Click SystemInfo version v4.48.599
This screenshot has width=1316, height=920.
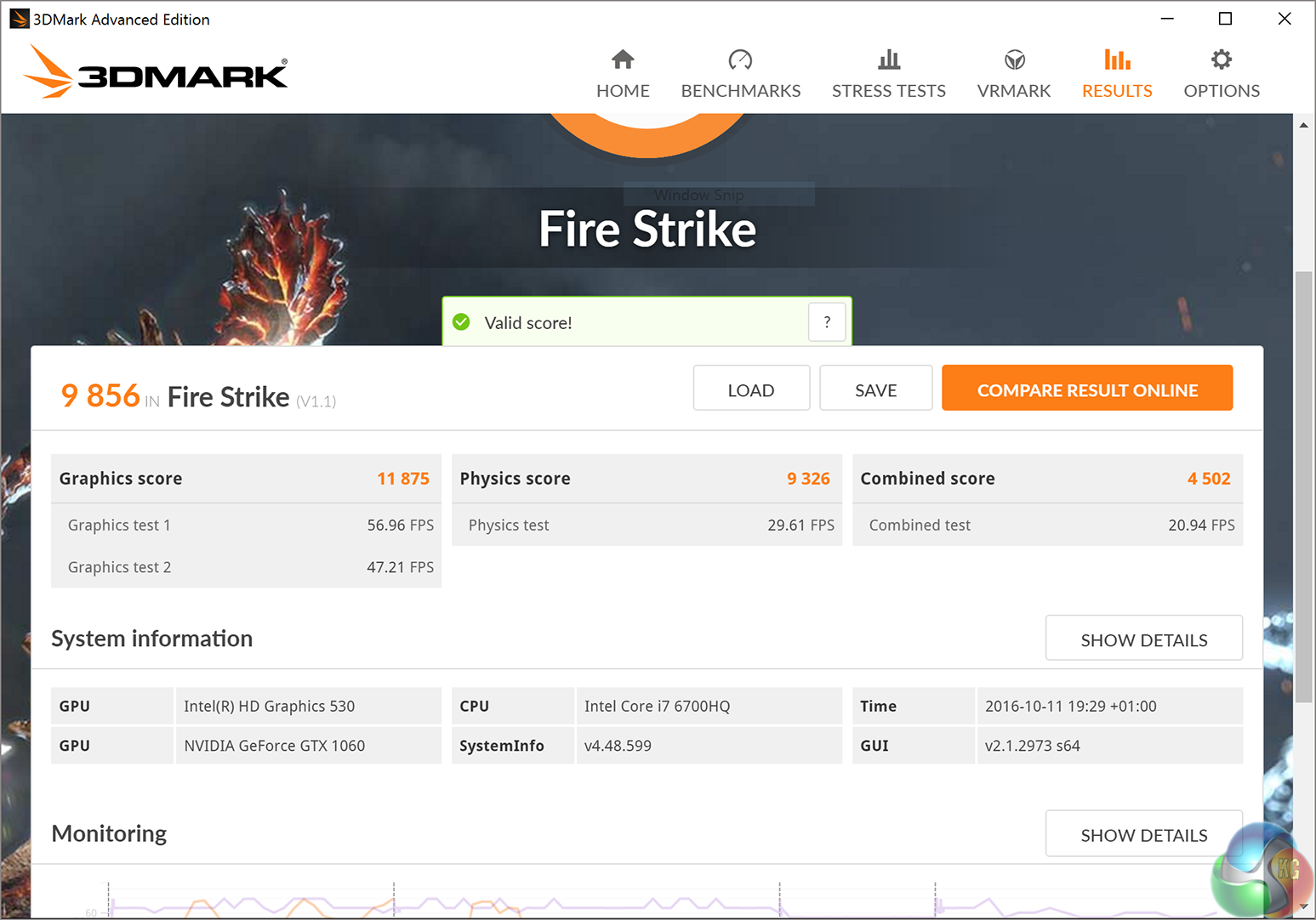click(618, 746)
